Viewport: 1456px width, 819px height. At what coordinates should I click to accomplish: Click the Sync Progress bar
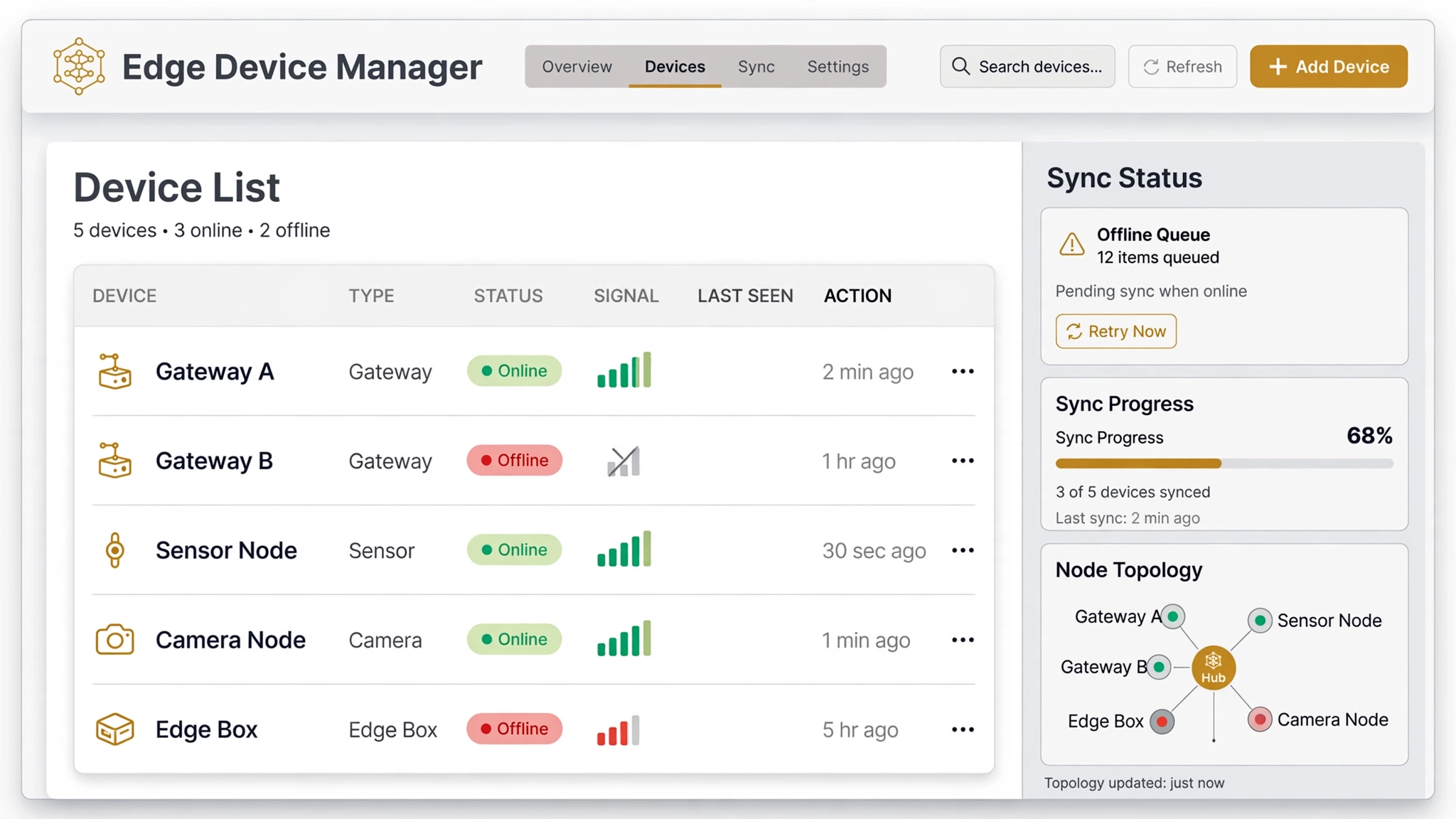coord(1224,464)
